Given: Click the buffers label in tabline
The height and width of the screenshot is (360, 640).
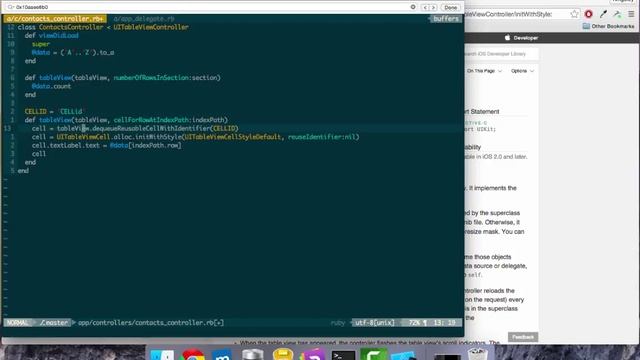Looking at the screenshot, I should coord(446,19).
